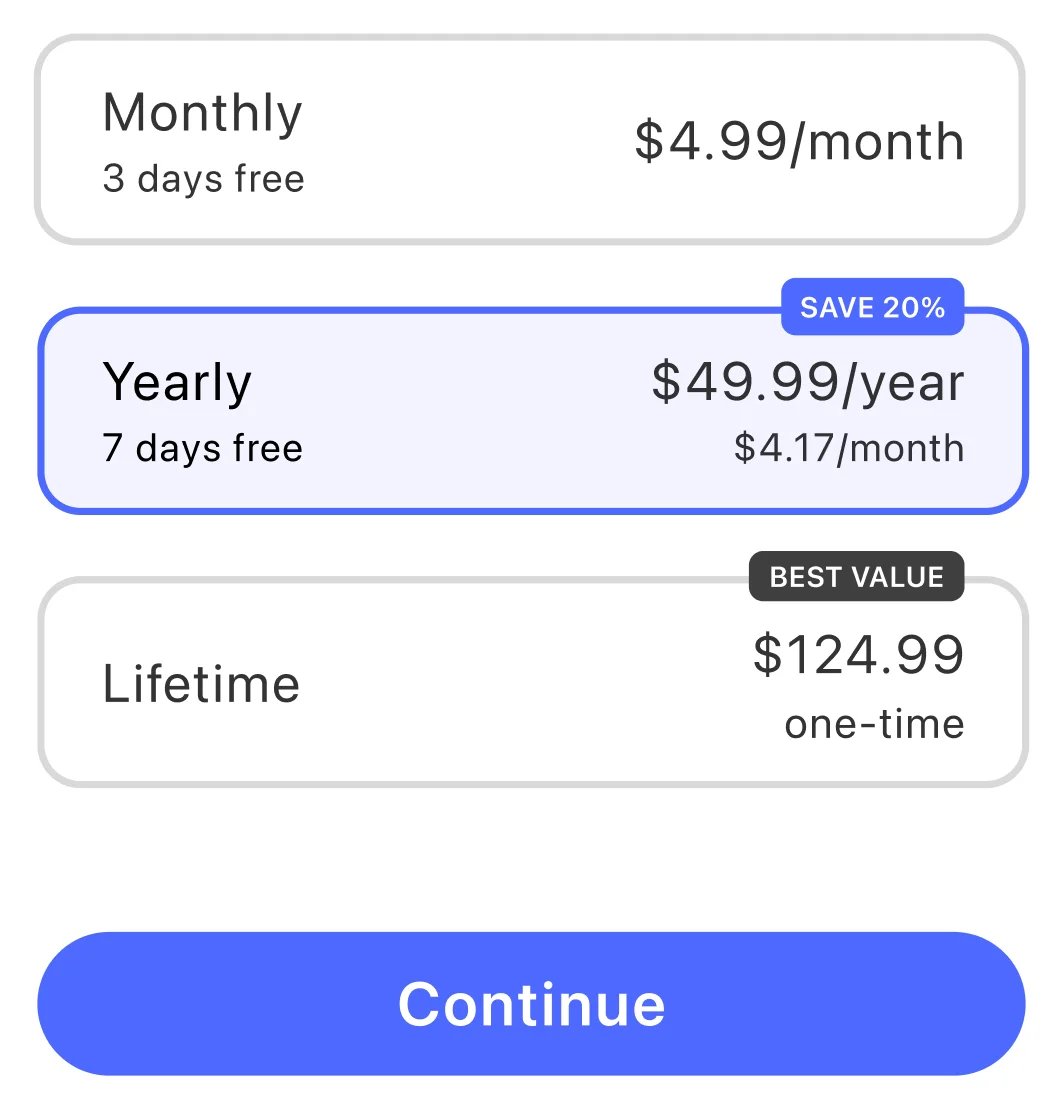1062x1120 pixels.
Task: Tap the $4.99/month price
Action: point(799,142)
